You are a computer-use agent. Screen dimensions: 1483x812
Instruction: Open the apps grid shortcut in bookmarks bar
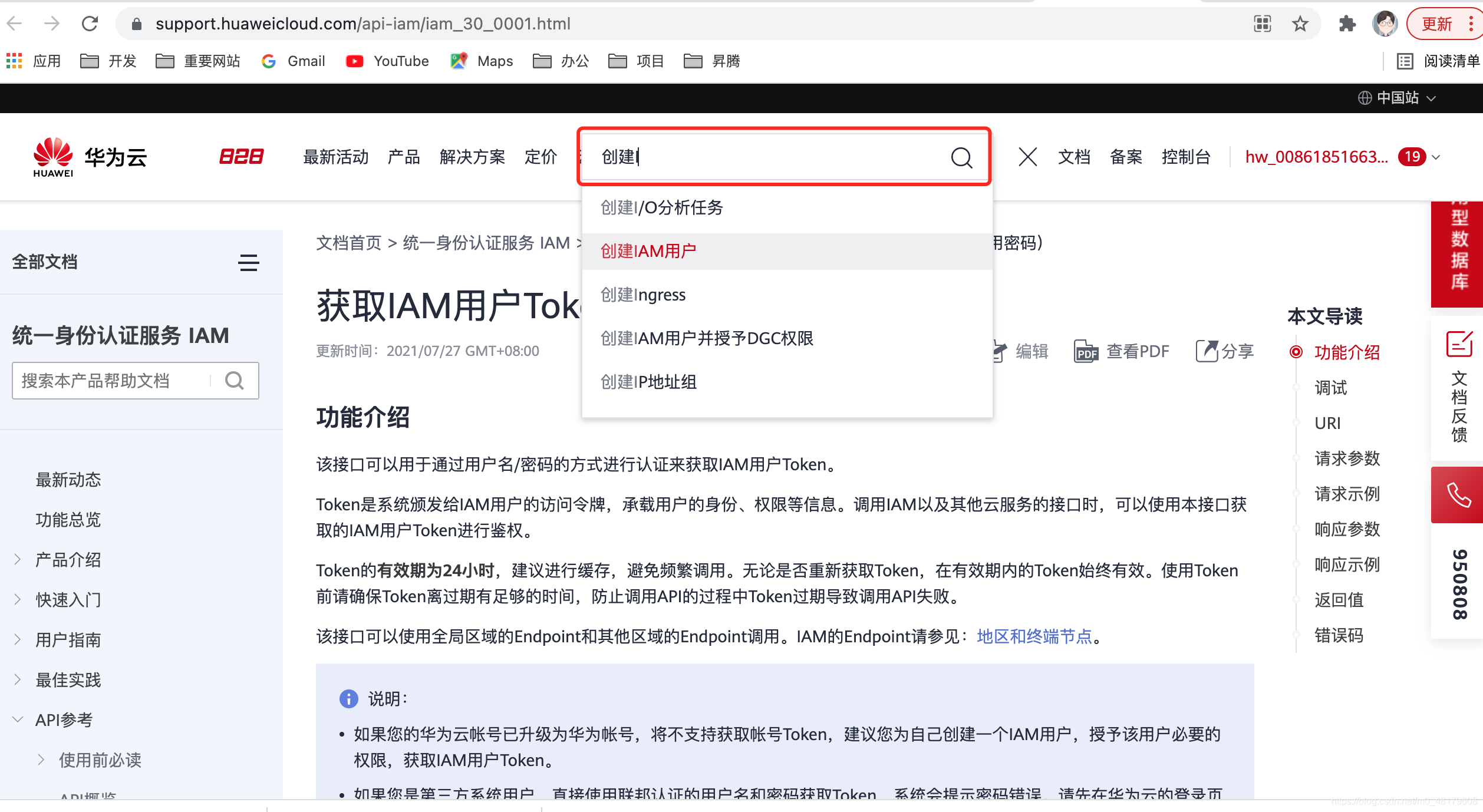coord(14,61)
